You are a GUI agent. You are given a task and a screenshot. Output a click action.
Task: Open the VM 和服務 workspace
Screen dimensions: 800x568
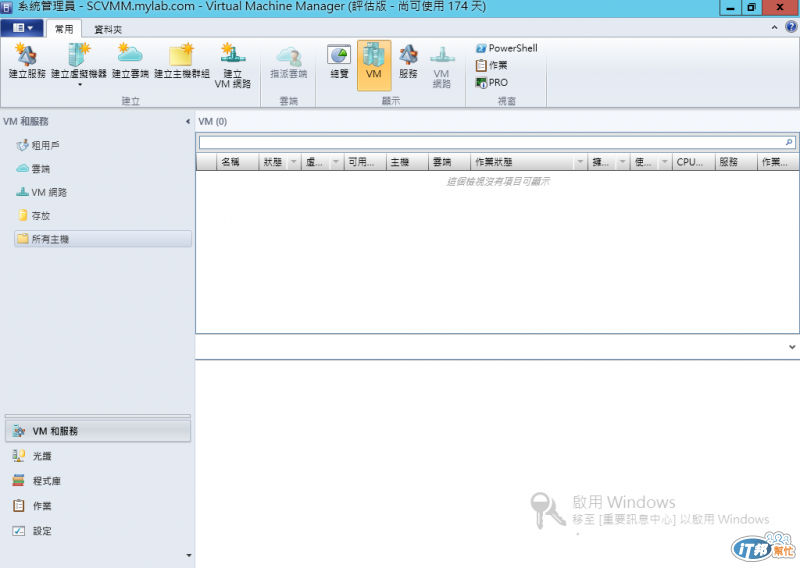(x=98, y=431)
